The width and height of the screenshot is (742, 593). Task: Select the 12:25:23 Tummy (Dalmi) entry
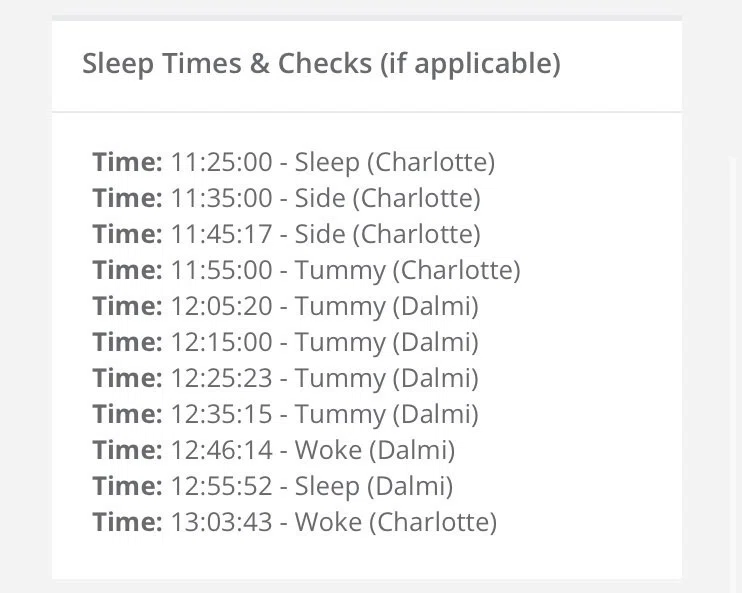pyautogui.click(x=286, y=378)
